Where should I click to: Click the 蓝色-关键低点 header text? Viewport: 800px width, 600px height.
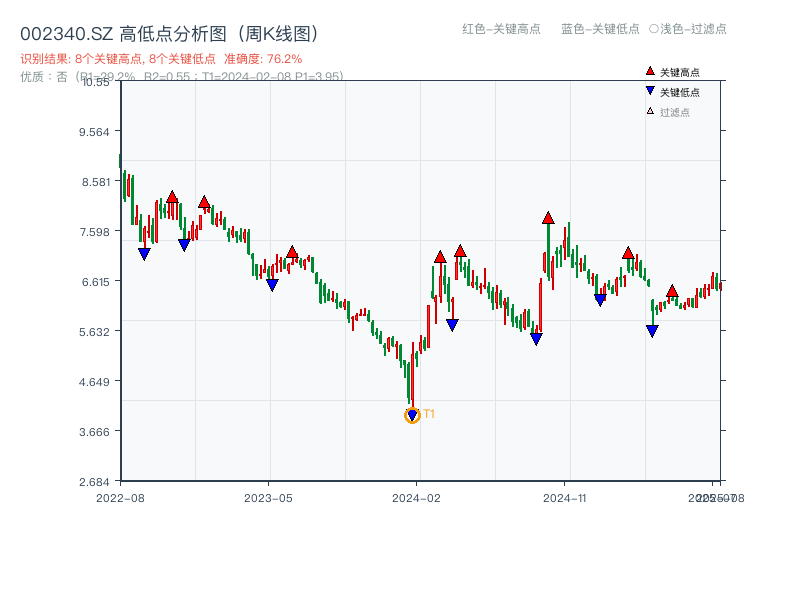600,29
